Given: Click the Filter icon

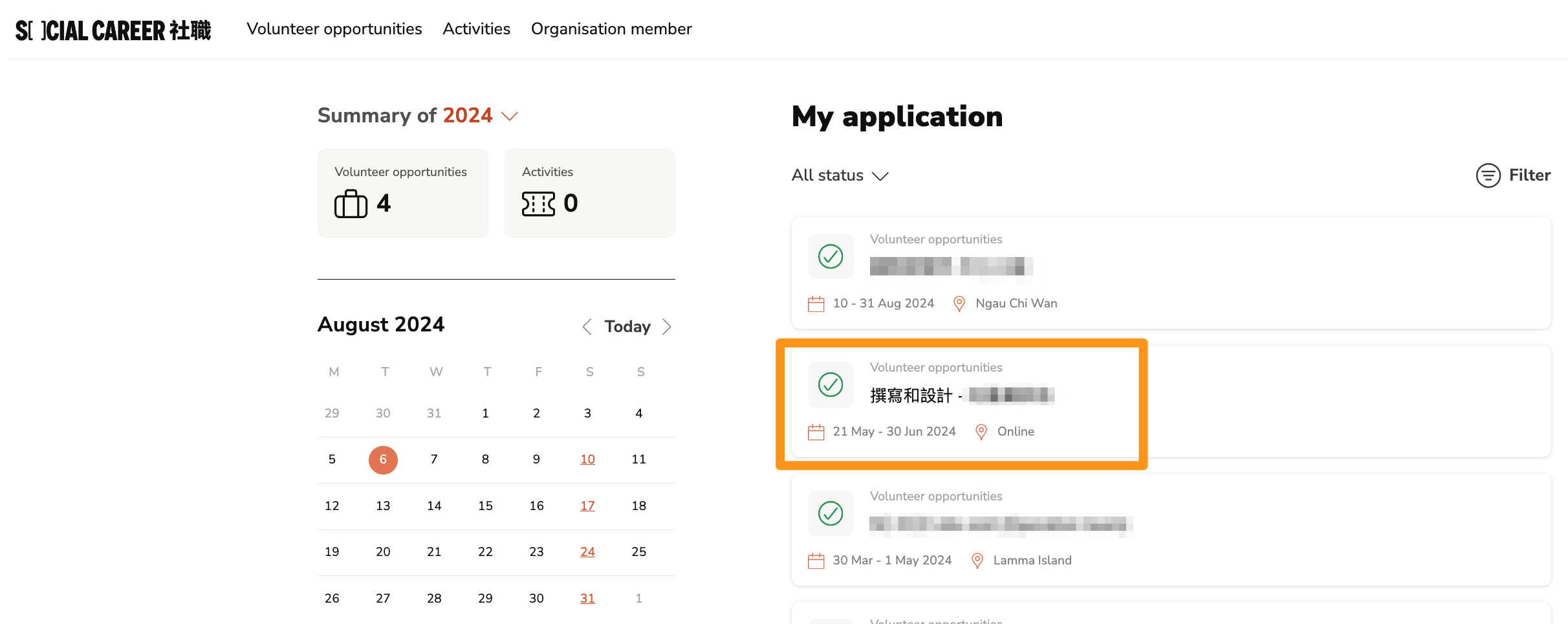Looking at the screenshot, I should (x=1488, y=175).
